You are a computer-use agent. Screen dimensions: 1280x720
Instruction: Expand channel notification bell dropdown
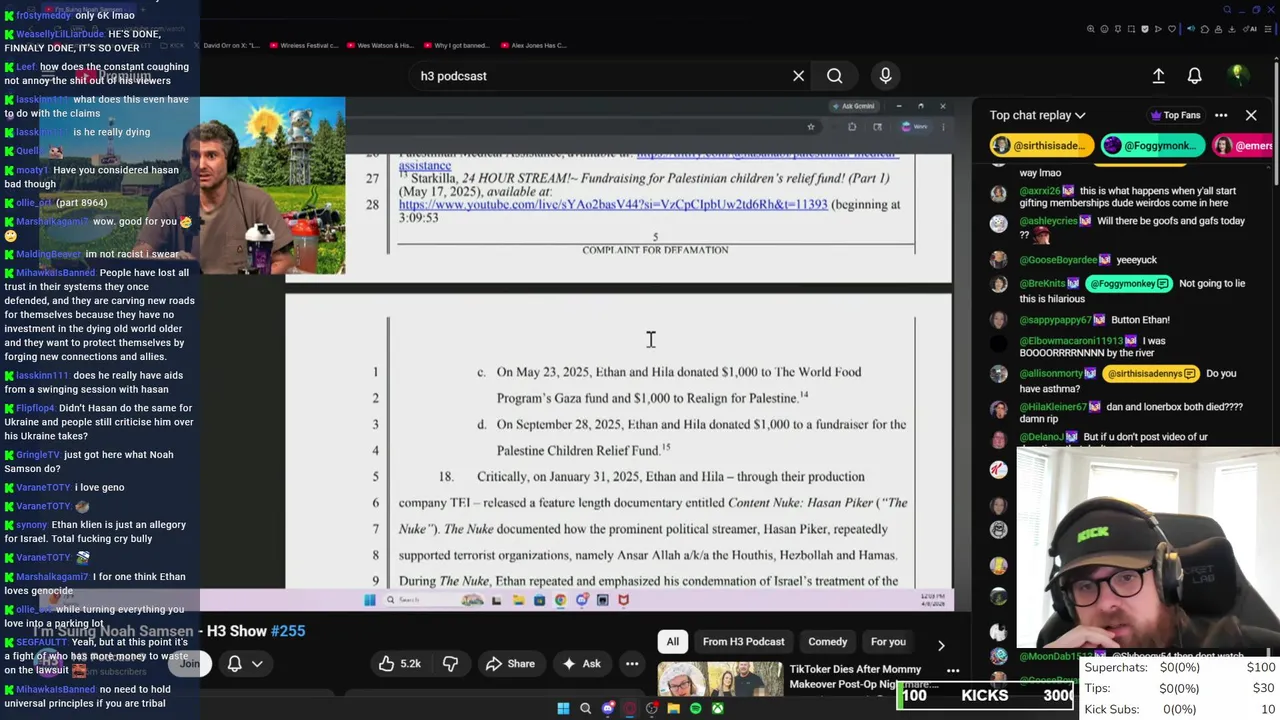244,664
